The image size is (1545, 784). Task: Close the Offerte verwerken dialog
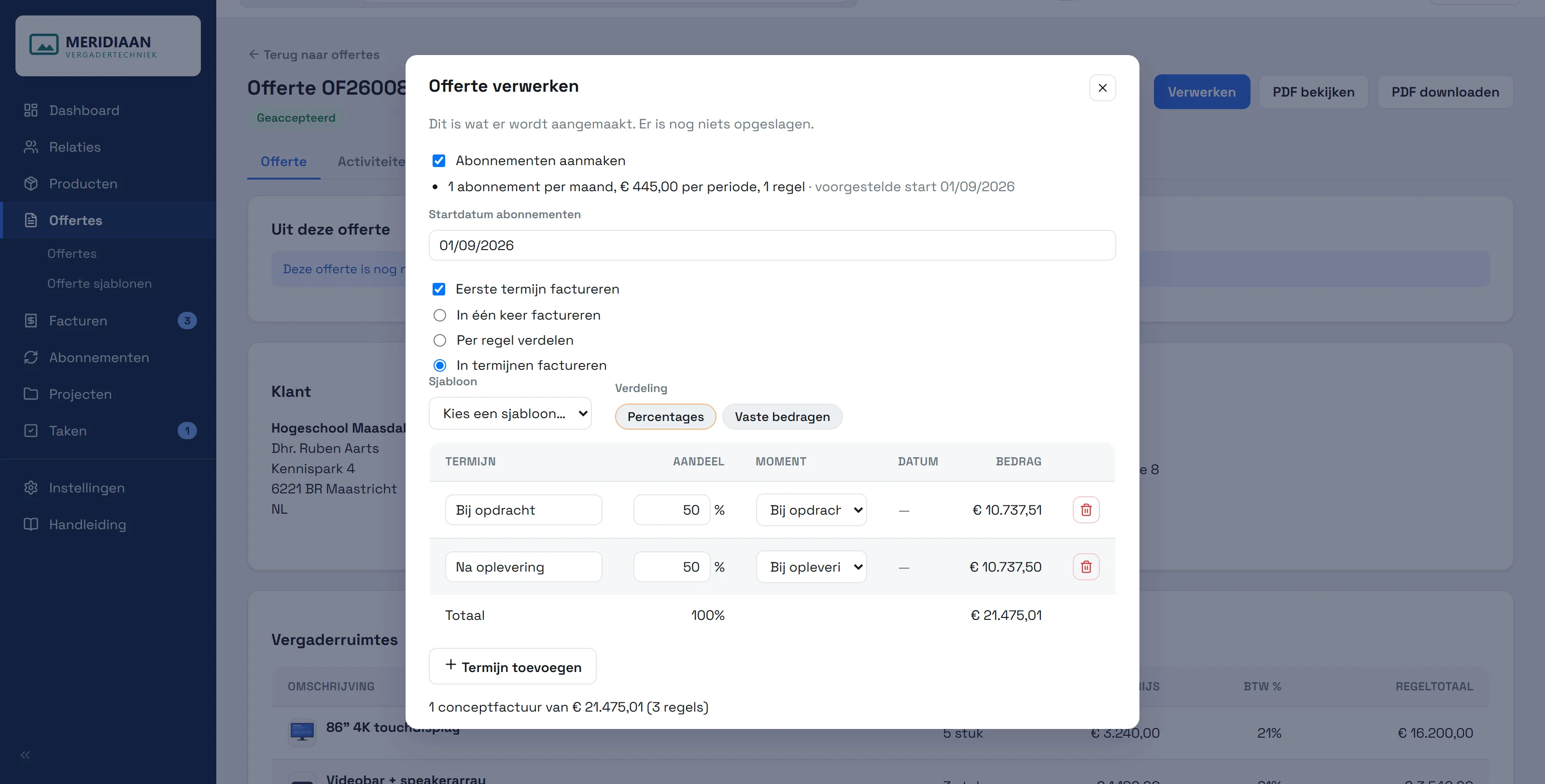click(x=1102, y=87)
